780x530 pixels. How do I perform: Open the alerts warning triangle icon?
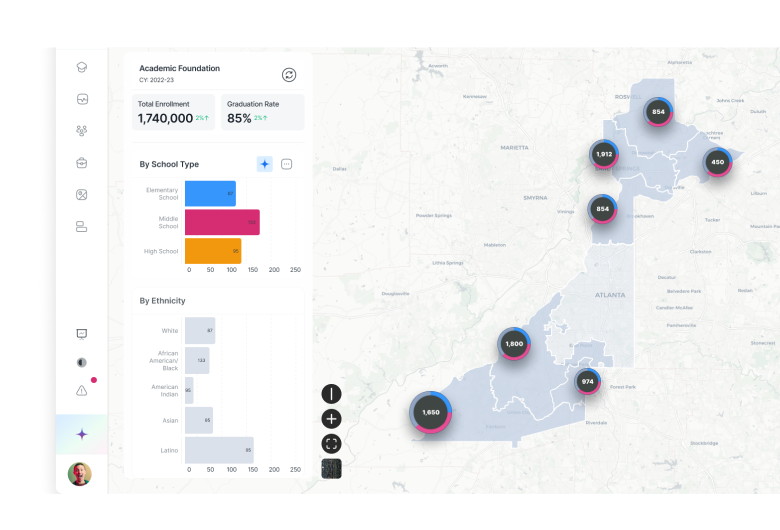81,390
